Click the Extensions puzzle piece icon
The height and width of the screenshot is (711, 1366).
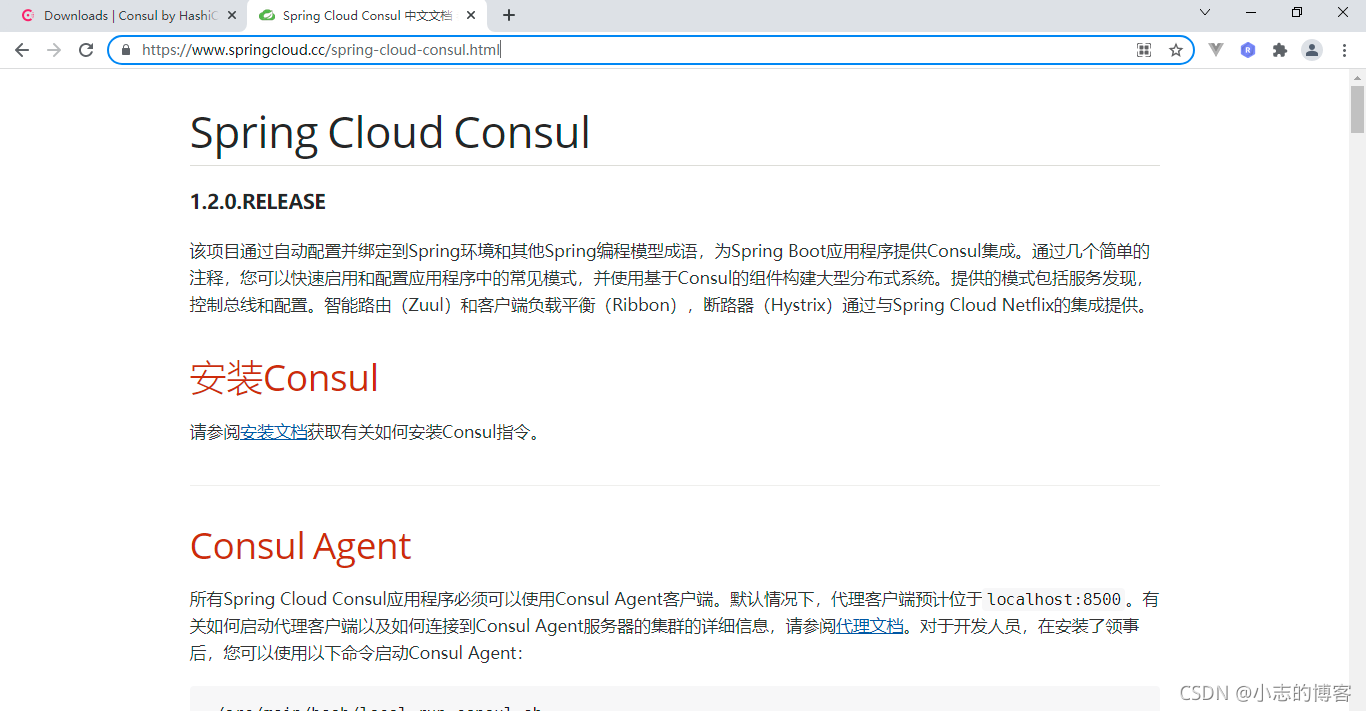point(1280,49)
